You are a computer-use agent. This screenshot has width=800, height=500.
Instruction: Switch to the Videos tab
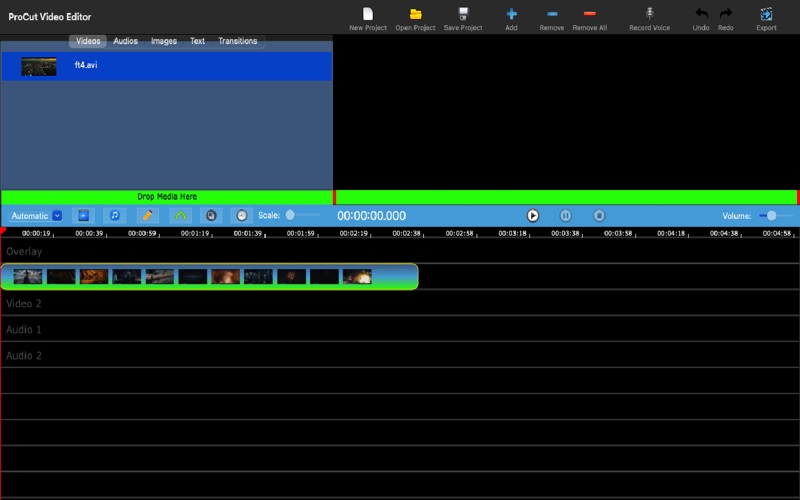[x=88, y=41]
